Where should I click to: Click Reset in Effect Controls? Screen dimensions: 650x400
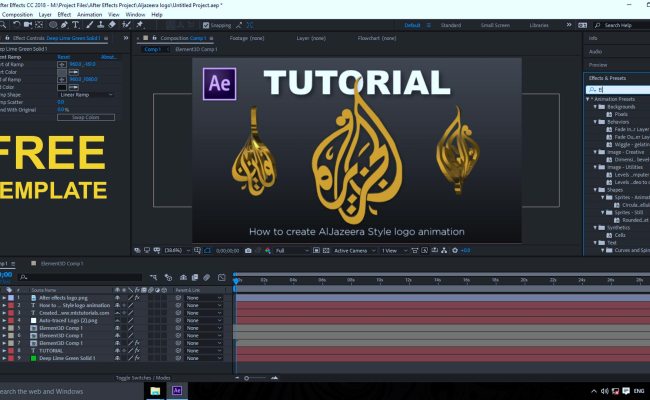(64, 57)
